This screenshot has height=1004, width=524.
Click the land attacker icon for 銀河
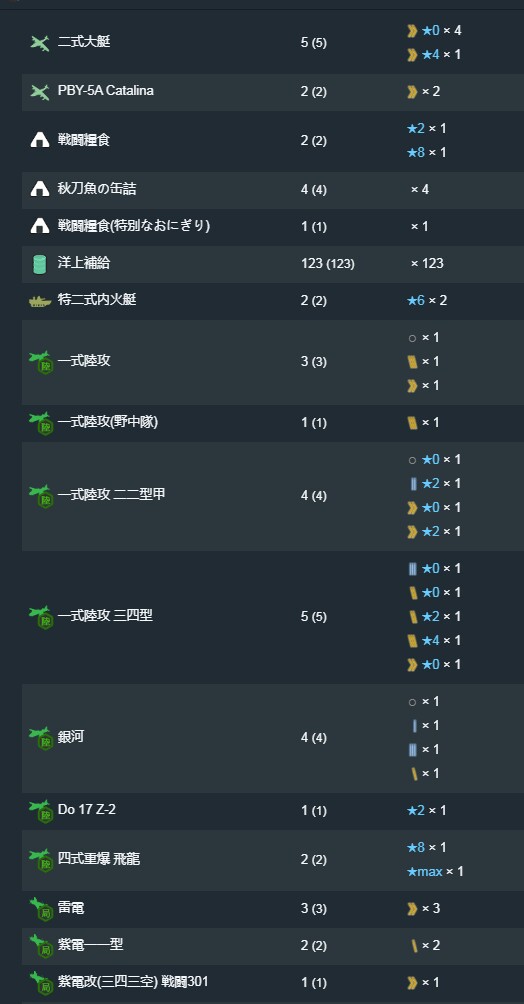point(41,738)
